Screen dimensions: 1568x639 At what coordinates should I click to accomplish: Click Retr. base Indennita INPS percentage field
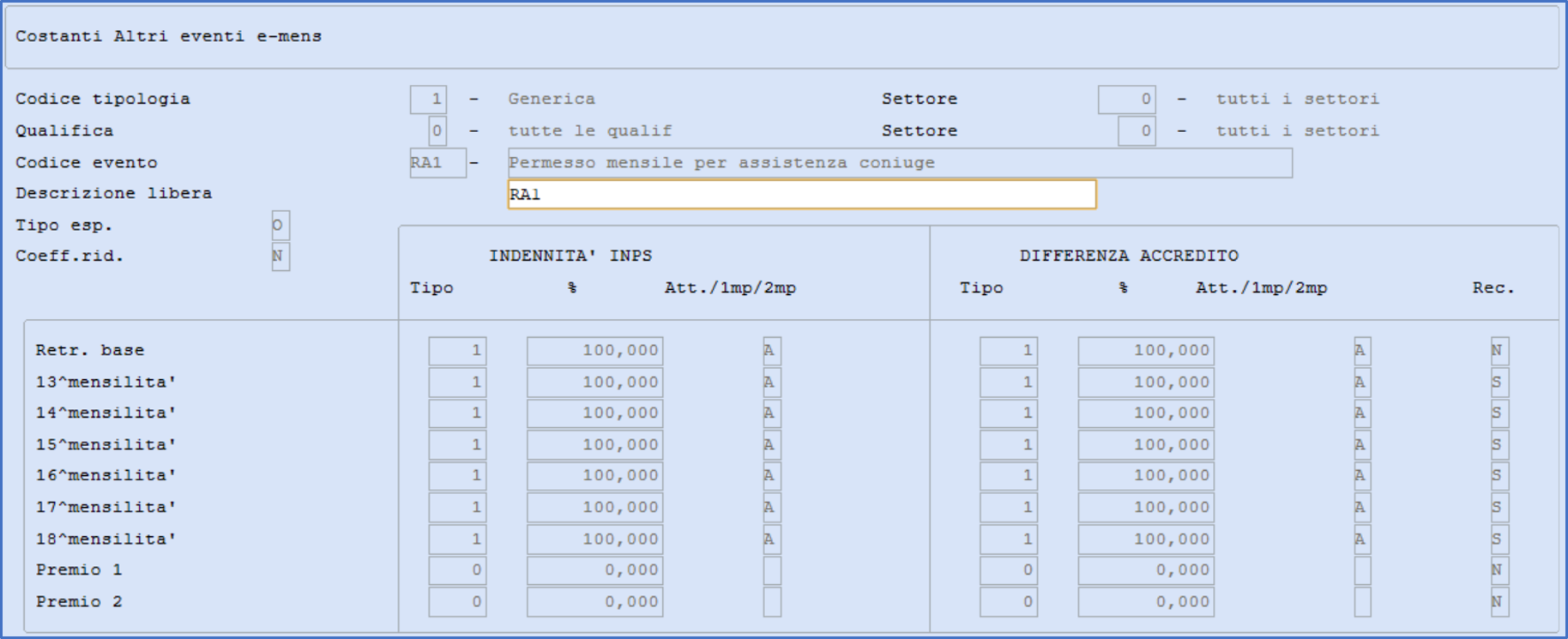(595, 351)
